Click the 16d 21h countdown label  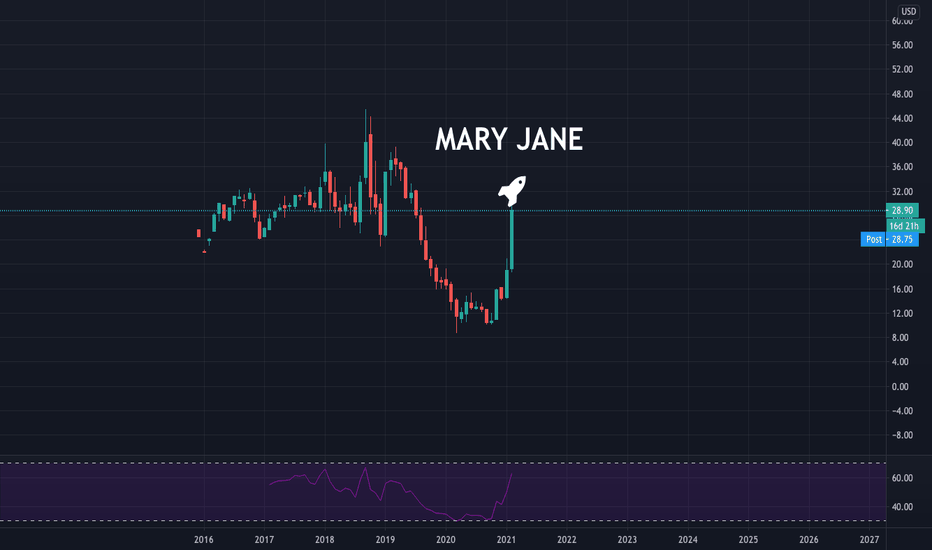905,226
